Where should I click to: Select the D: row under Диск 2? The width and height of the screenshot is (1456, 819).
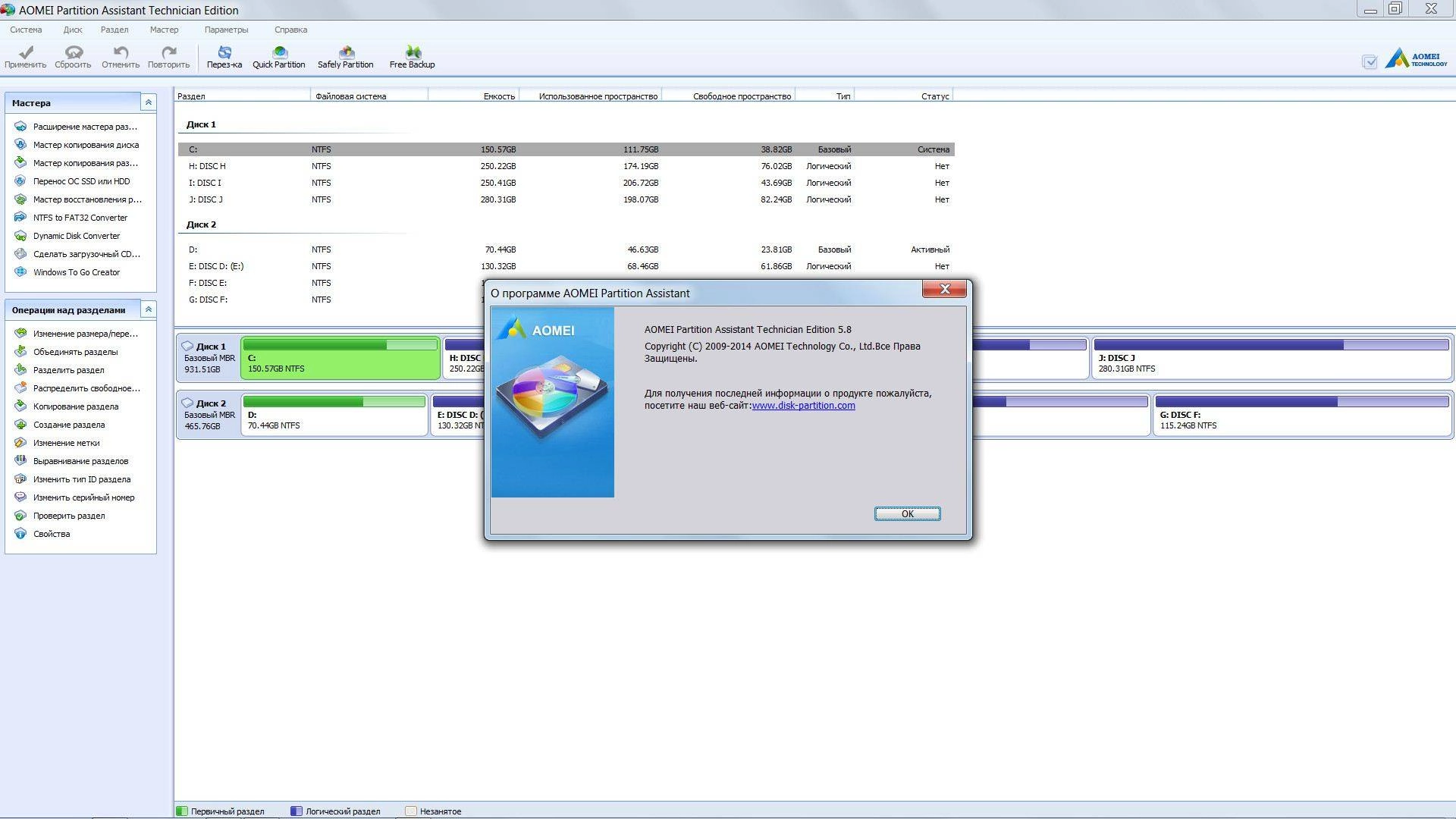[x=566, y=249]
